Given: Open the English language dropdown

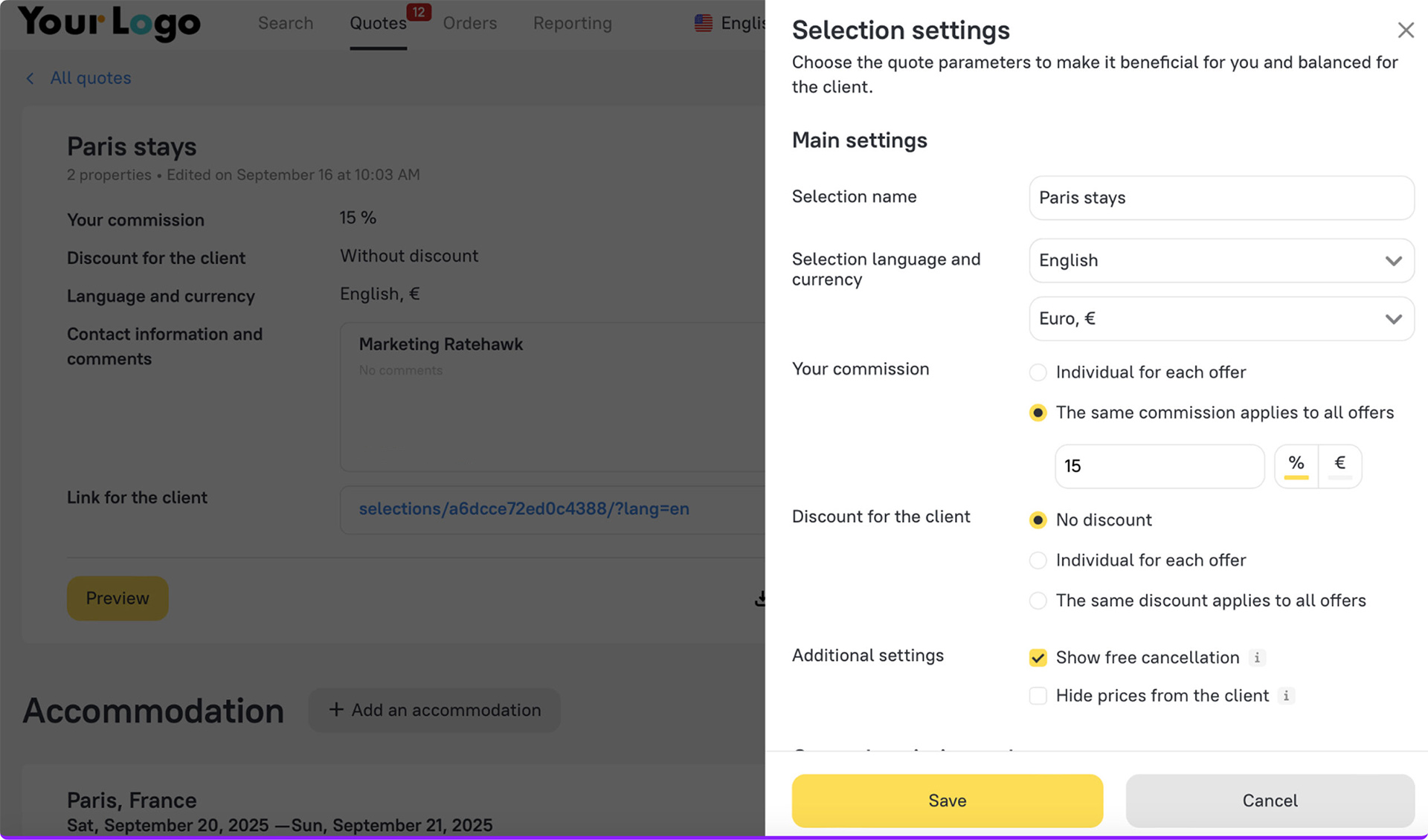Looking at the screenshot, I should pos(1220,261).
